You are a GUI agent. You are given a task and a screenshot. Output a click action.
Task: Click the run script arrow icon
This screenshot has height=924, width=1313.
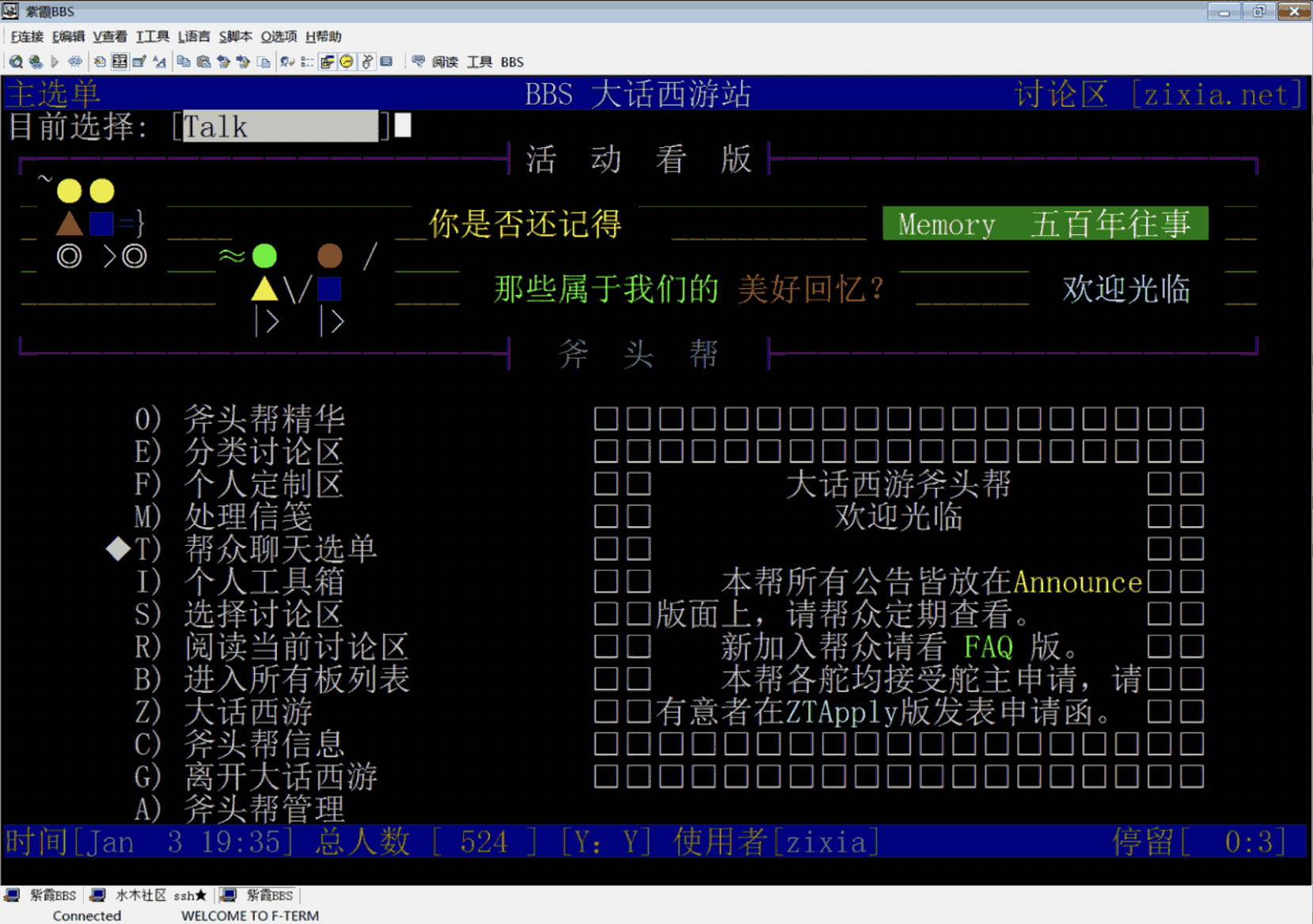54,61
